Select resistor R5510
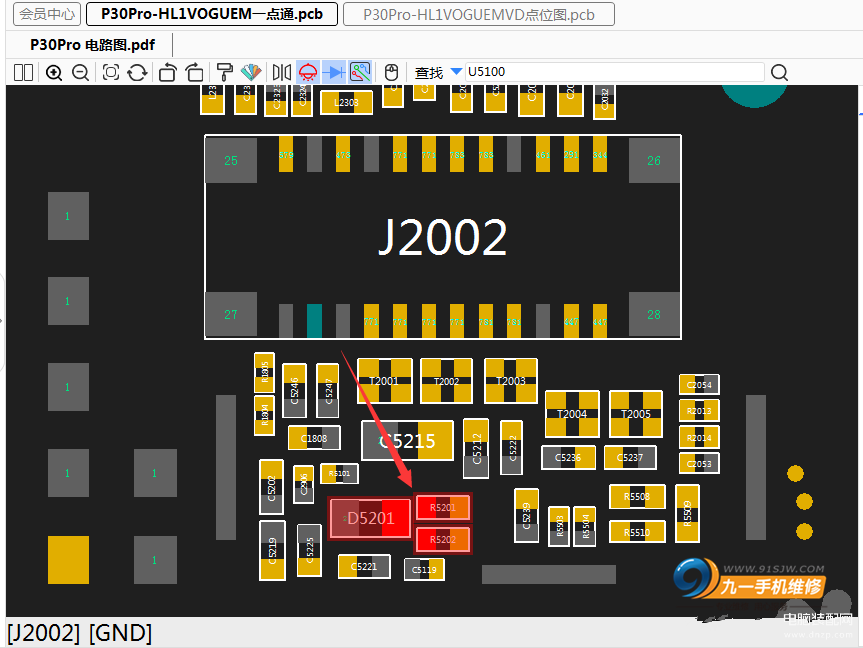The image size is (863, 648). (637, 532)
